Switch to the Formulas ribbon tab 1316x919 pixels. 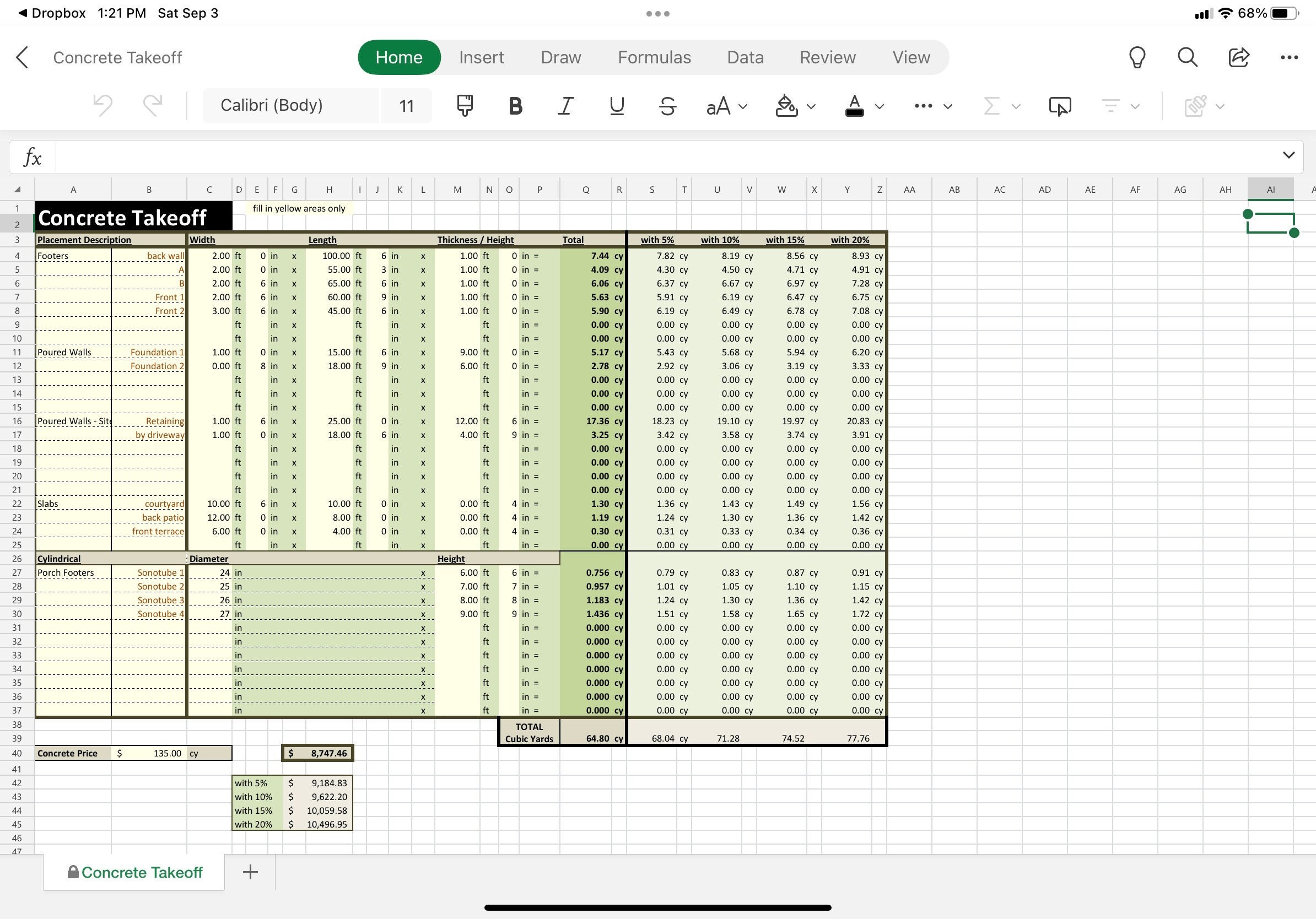point(654,57)
